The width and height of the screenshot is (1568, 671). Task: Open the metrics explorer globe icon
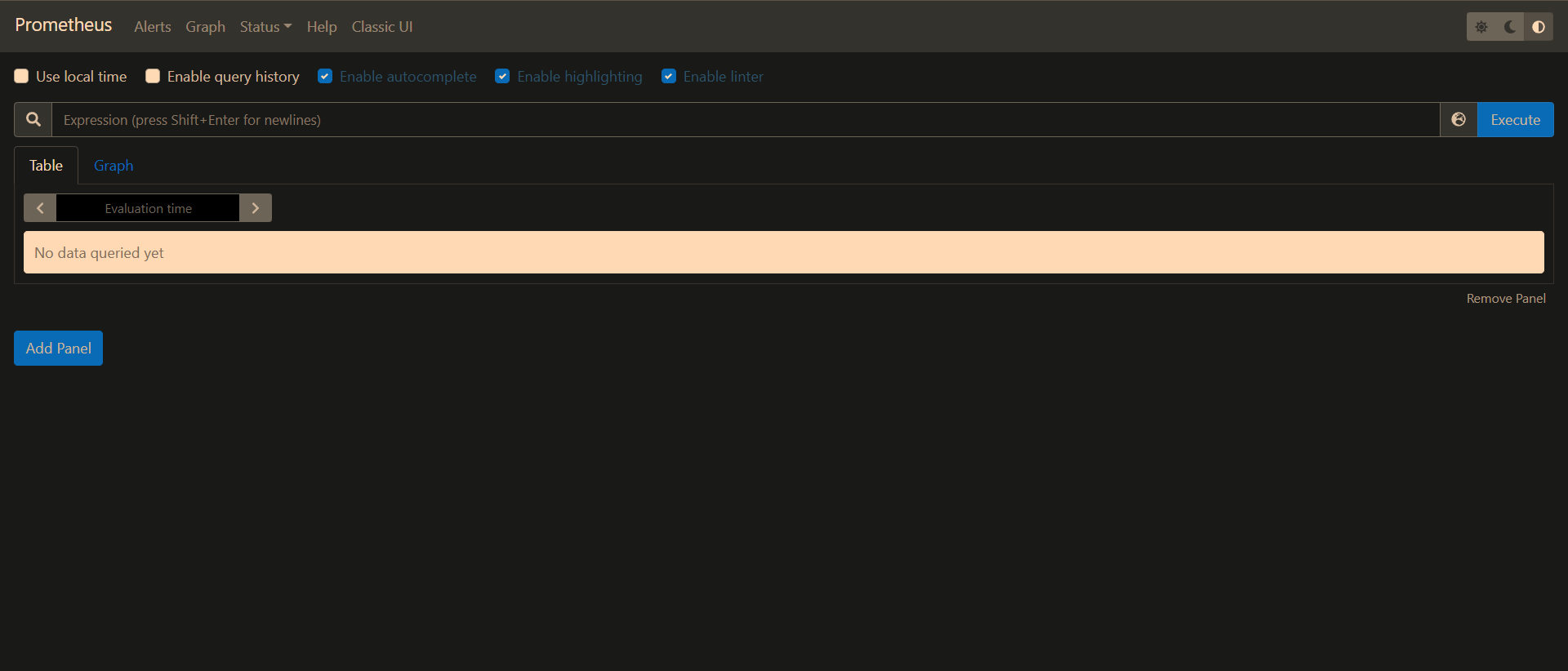tap(1459, 119)
